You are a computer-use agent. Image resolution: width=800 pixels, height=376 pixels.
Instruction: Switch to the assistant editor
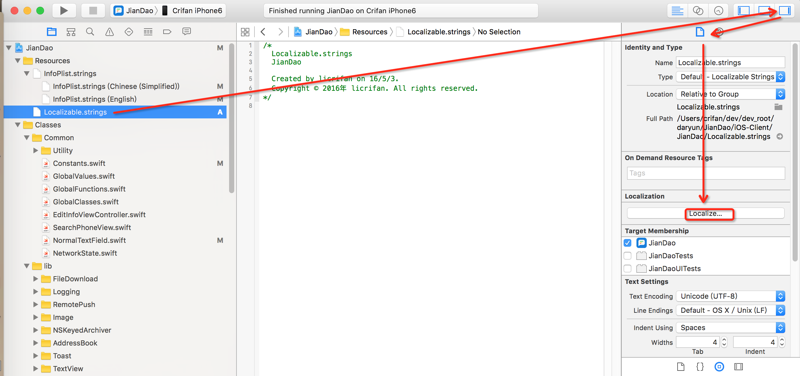pyautogui.click(x=697, y=11)
